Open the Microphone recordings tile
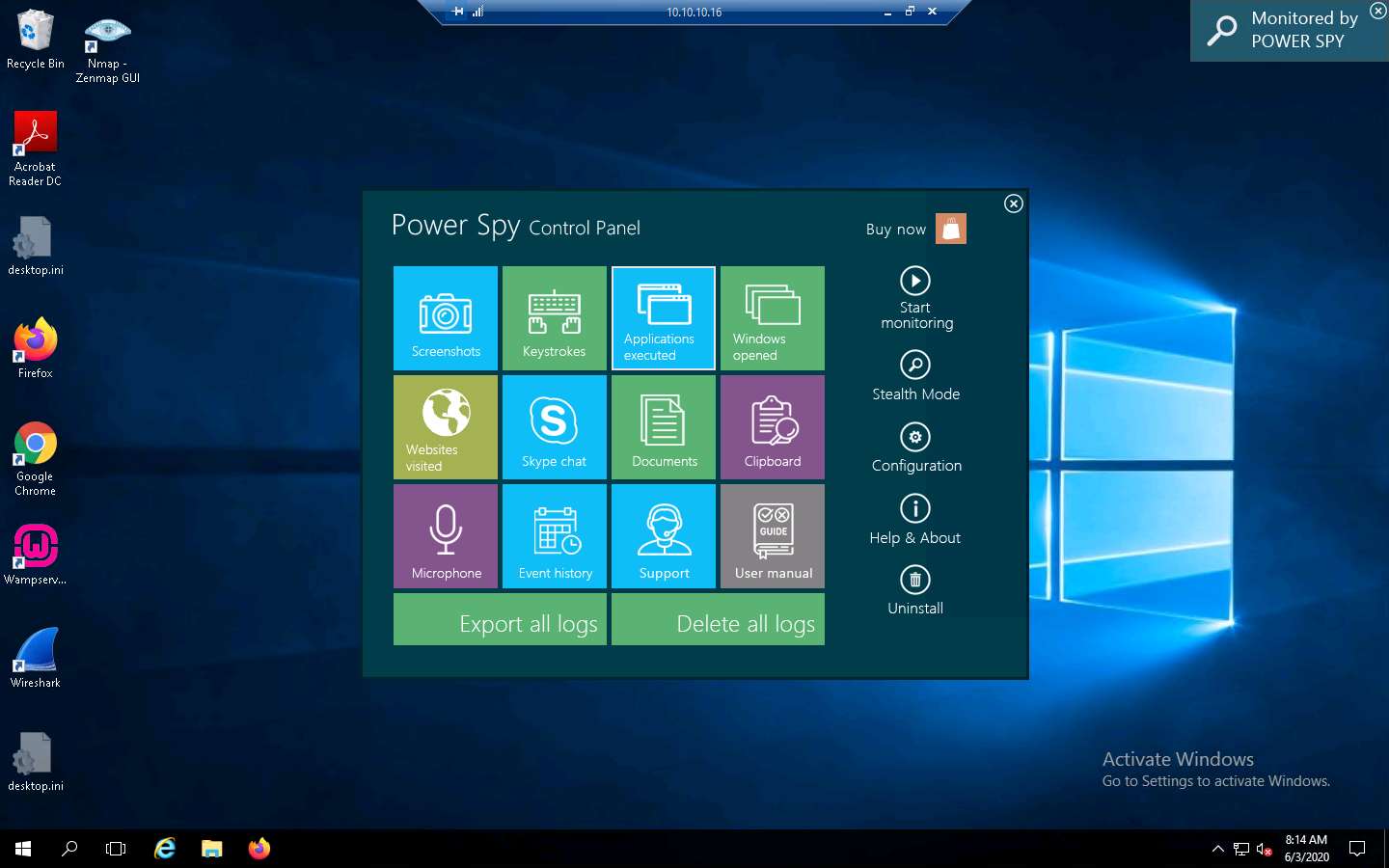The width and height of the screenshot is (1389, 868). point(446,536)
